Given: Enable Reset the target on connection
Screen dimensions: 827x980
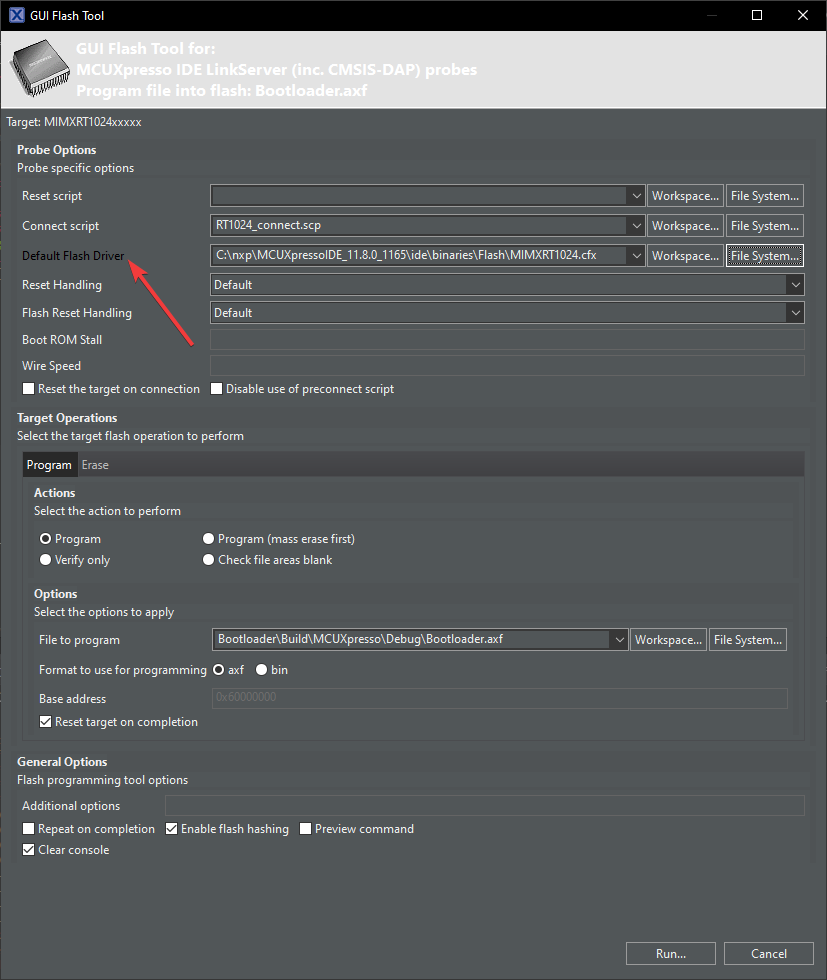Looking at the screenshot, I should click(28, 389).
